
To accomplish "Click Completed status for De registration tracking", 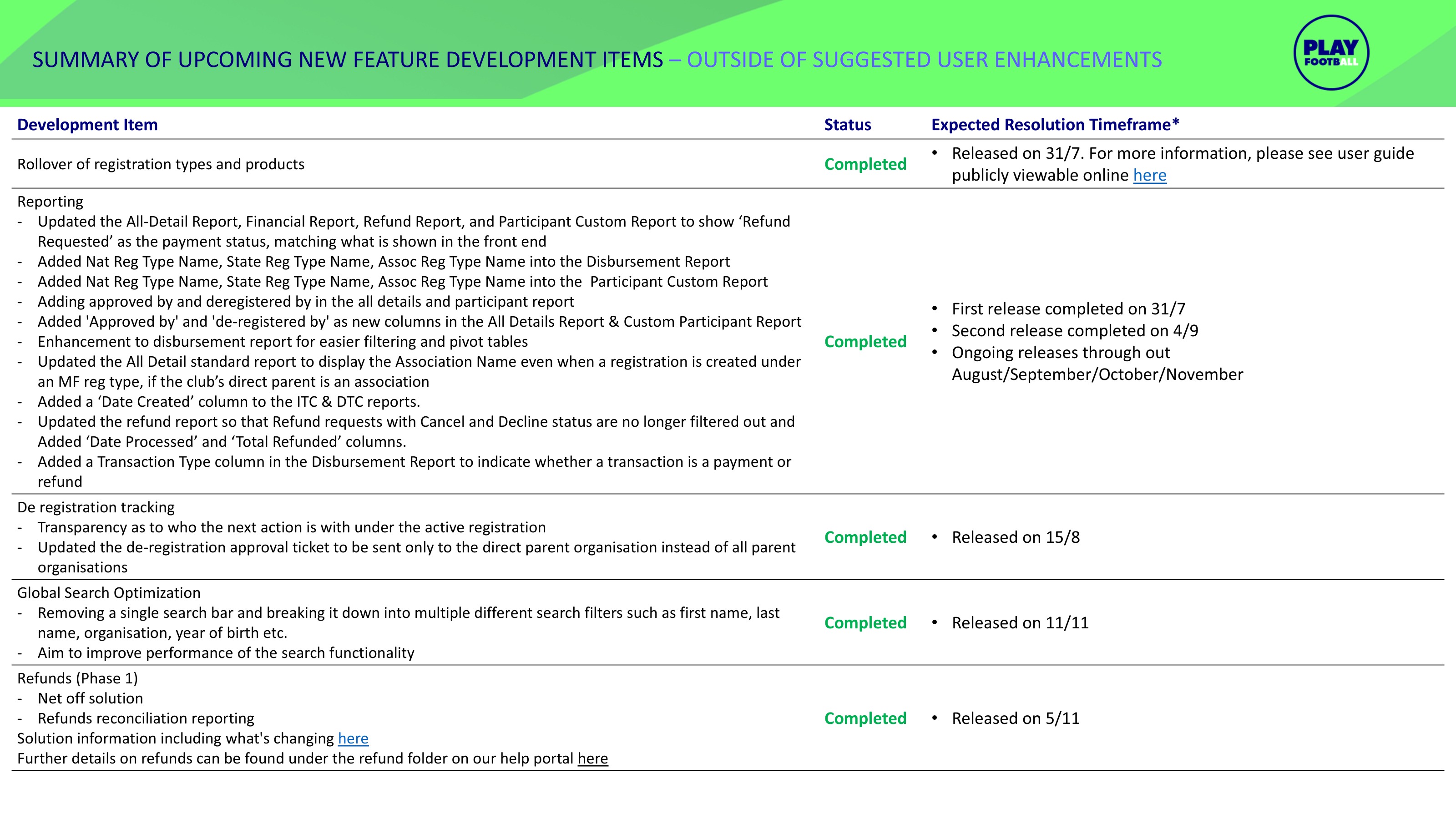I will coord(865,537).
